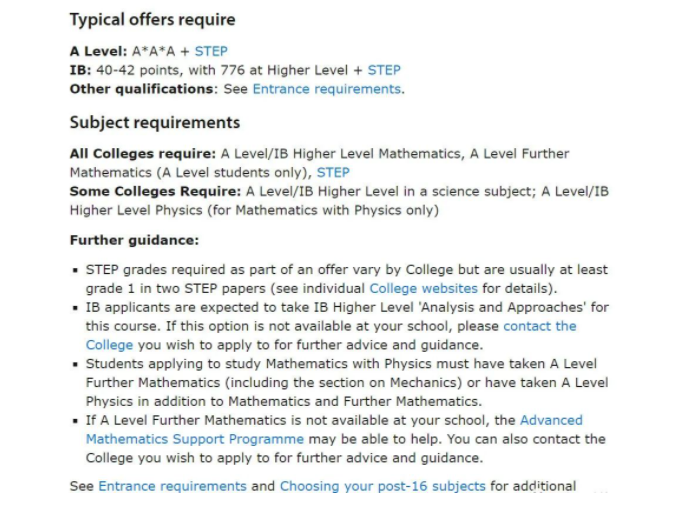This screenshot has width=700, height=518.
Task: Open the STEP link in the A Level line
Action: [211, 51]
